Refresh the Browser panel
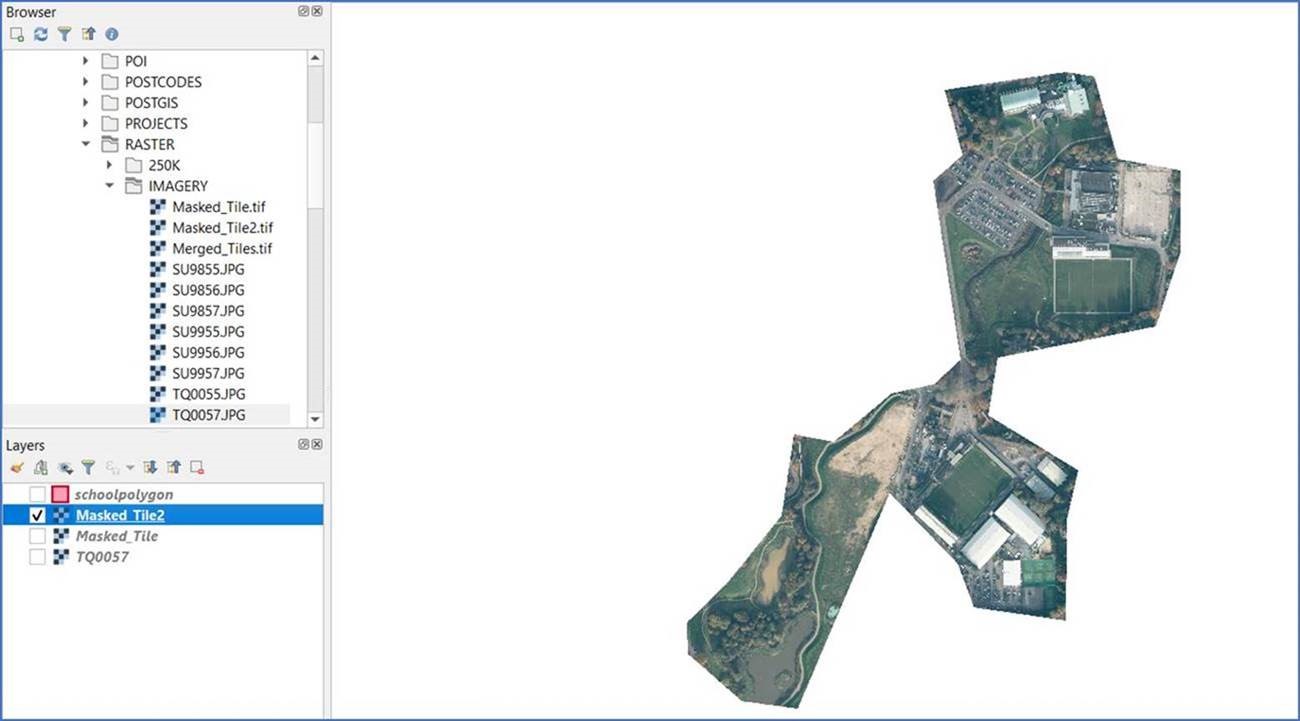Screen dimensions: 1300x721 coord(40,33)
